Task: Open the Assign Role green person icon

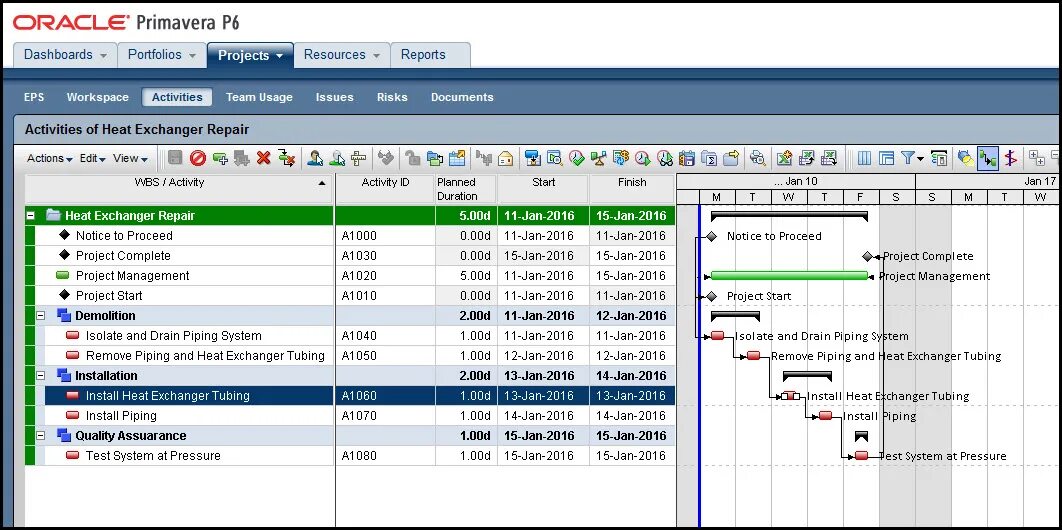Action: tap(337, 158)
